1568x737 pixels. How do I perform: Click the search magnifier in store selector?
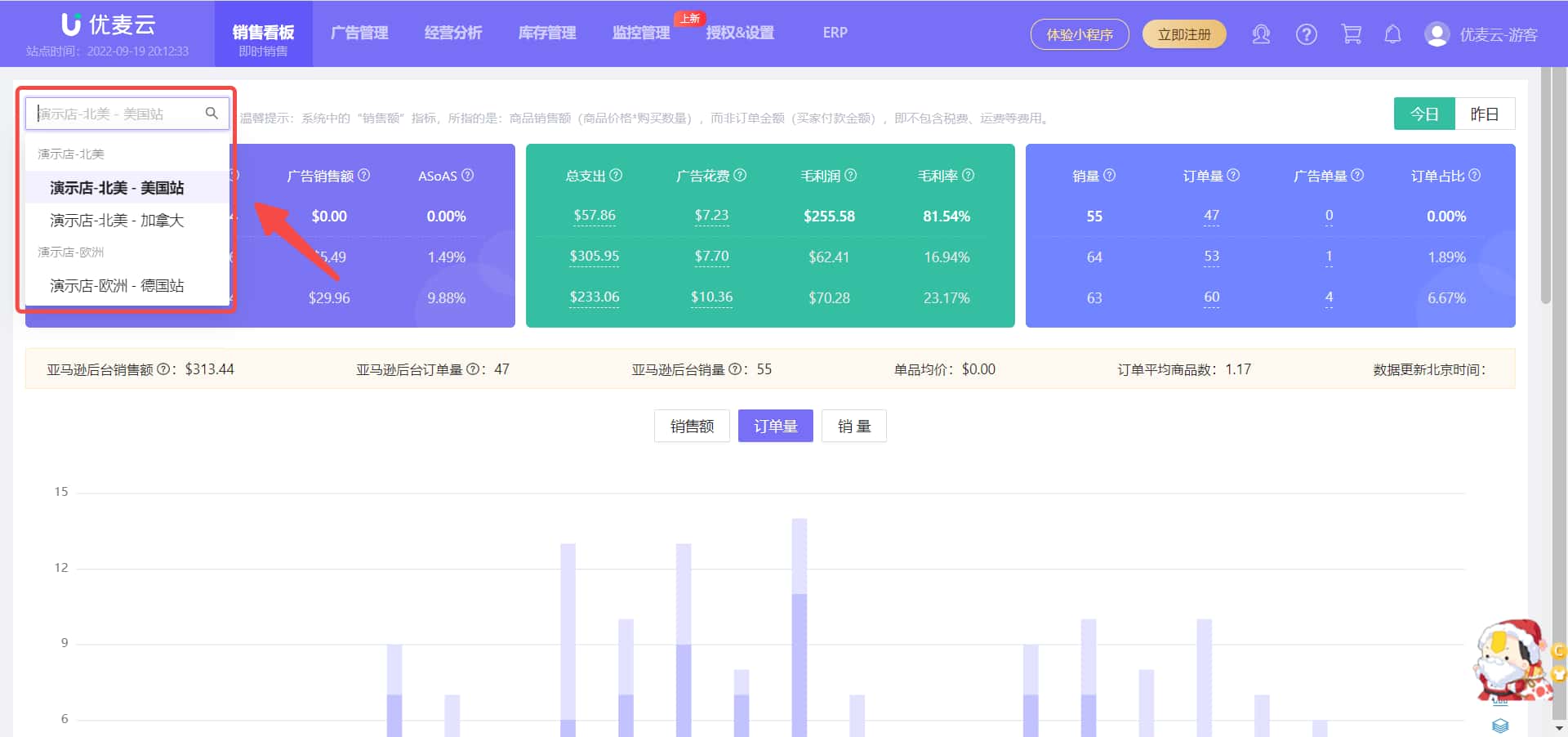(212, 114)
